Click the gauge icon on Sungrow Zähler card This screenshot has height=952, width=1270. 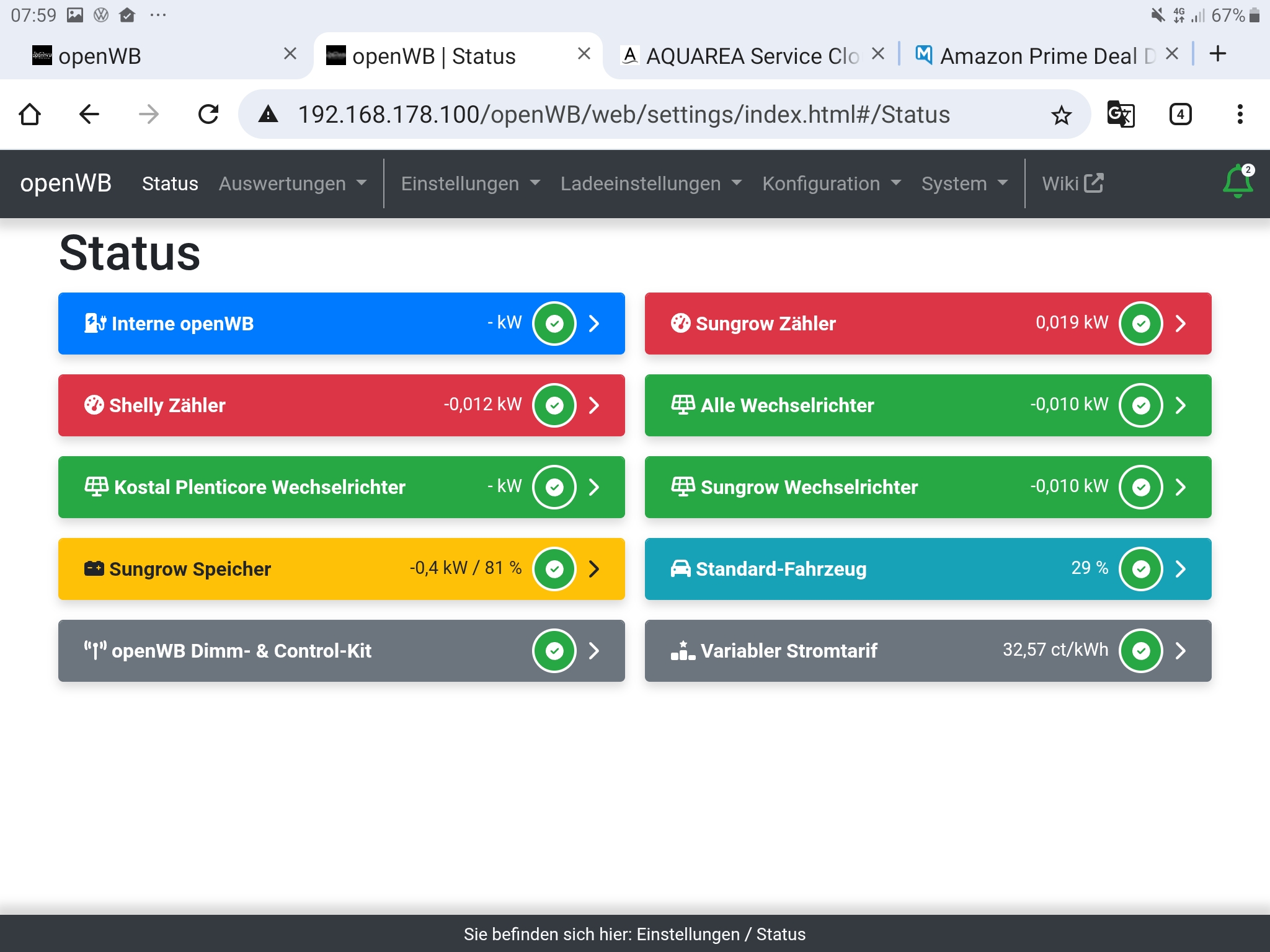pos(680,322)
